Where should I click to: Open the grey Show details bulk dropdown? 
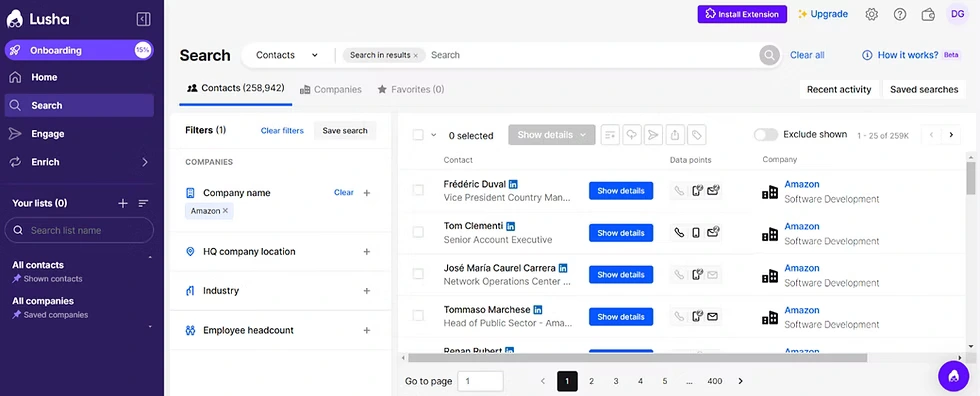[552, 135]
